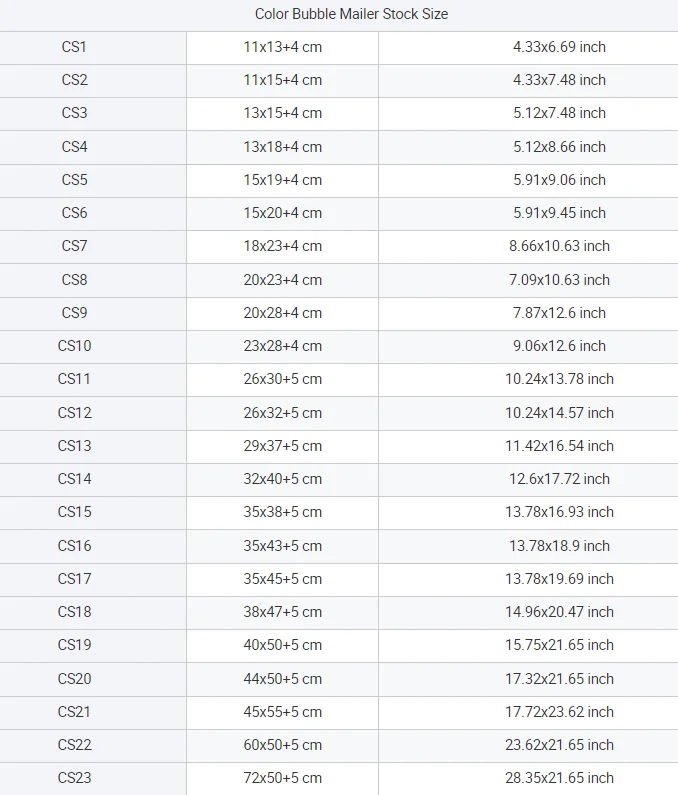Select the 5.12x7.48 inch cell
This screenshot has width=678, height=795.
[559, 113]
